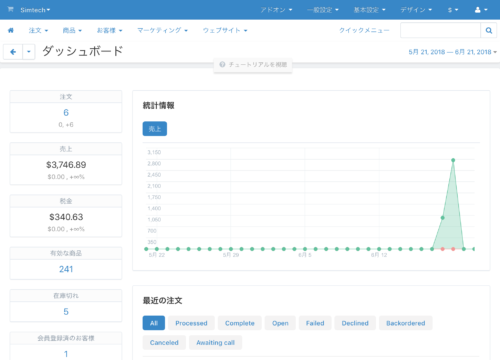Filter recent orders by Awaiting call
Viewport: 500px width, 360px height.
215,342
